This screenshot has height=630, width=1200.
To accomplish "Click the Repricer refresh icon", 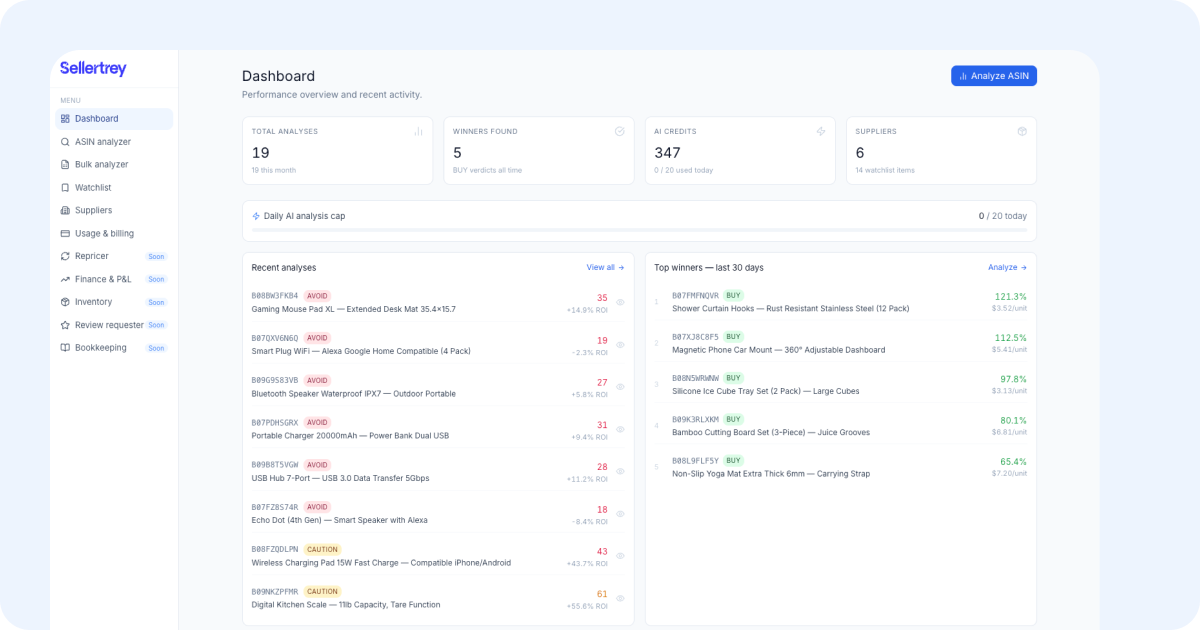I will 65,256.
